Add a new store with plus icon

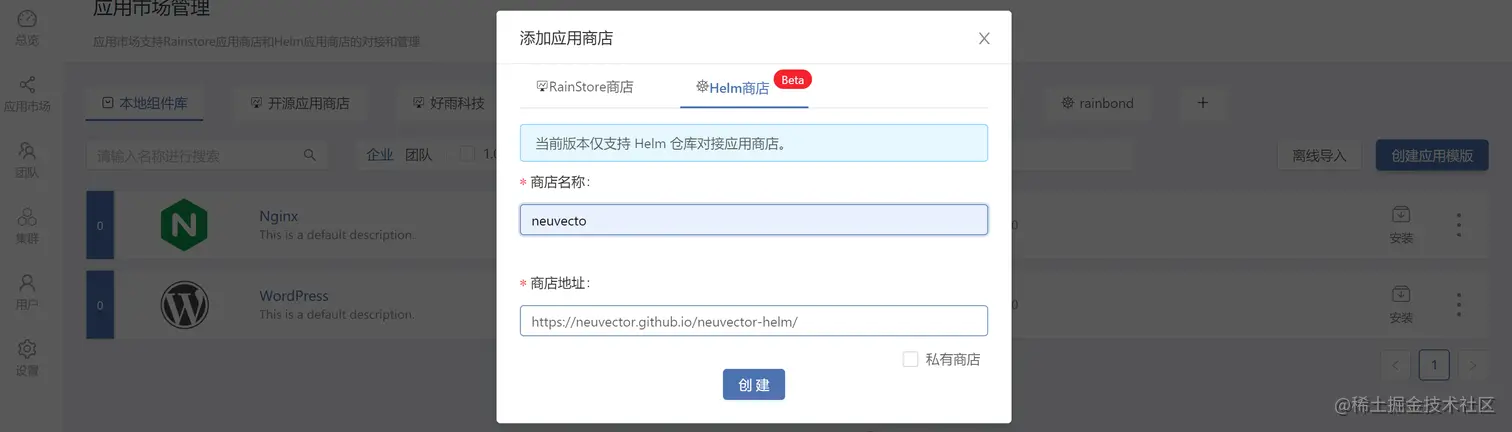click(1203, 102)
